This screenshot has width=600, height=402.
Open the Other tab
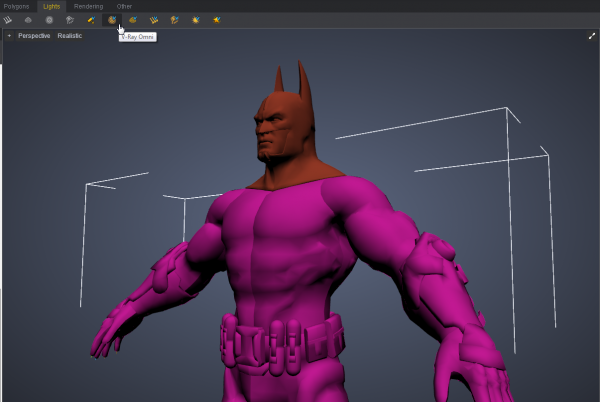(124, 6)
